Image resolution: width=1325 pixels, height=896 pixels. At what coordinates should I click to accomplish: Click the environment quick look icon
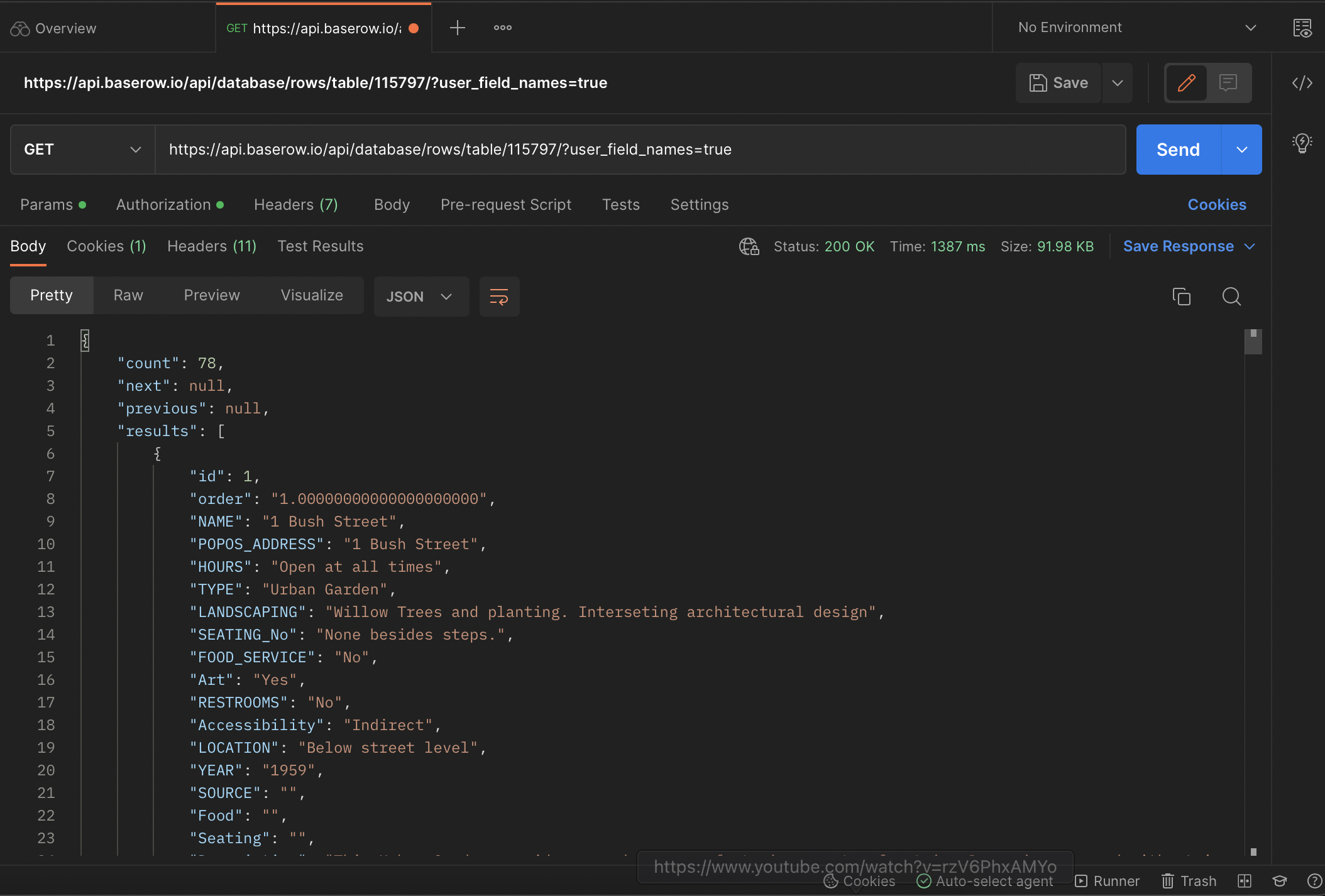pos(1302,28)
